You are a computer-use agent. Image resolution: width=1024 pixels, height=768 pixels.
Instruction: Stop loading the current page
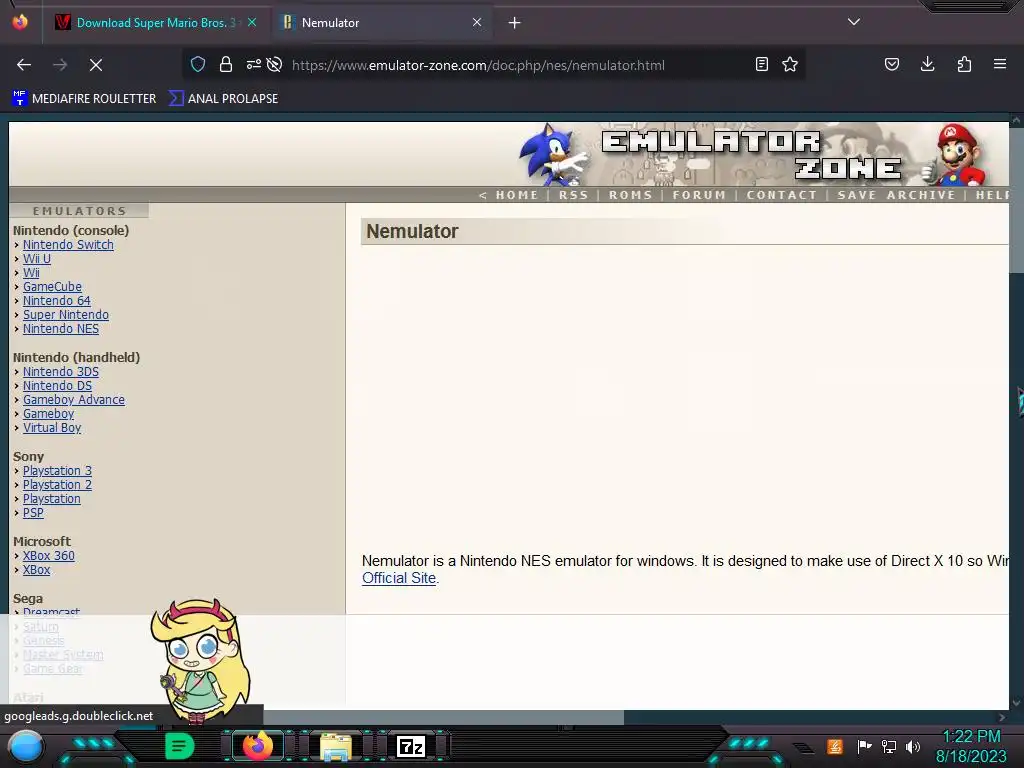(x=96, y=65)
